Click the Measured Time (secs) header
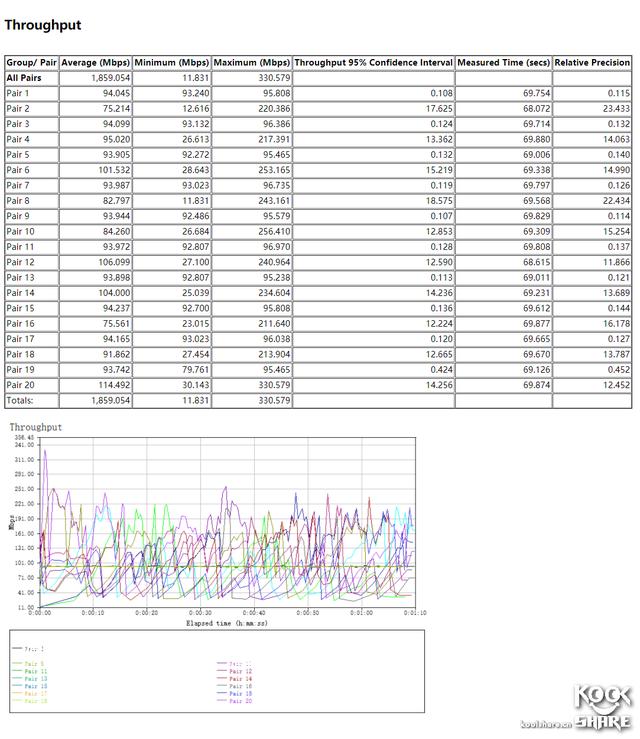Viewport: 640px width, 739px height. [x=503, y=63]
